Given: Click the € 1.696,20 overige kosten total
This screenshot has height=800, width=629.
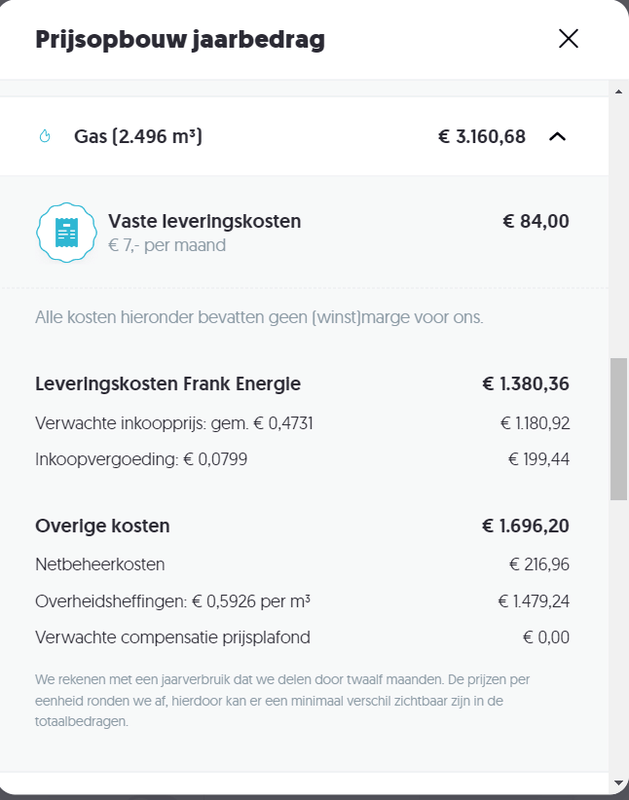Looking at the screenshot, I should 525,526.
